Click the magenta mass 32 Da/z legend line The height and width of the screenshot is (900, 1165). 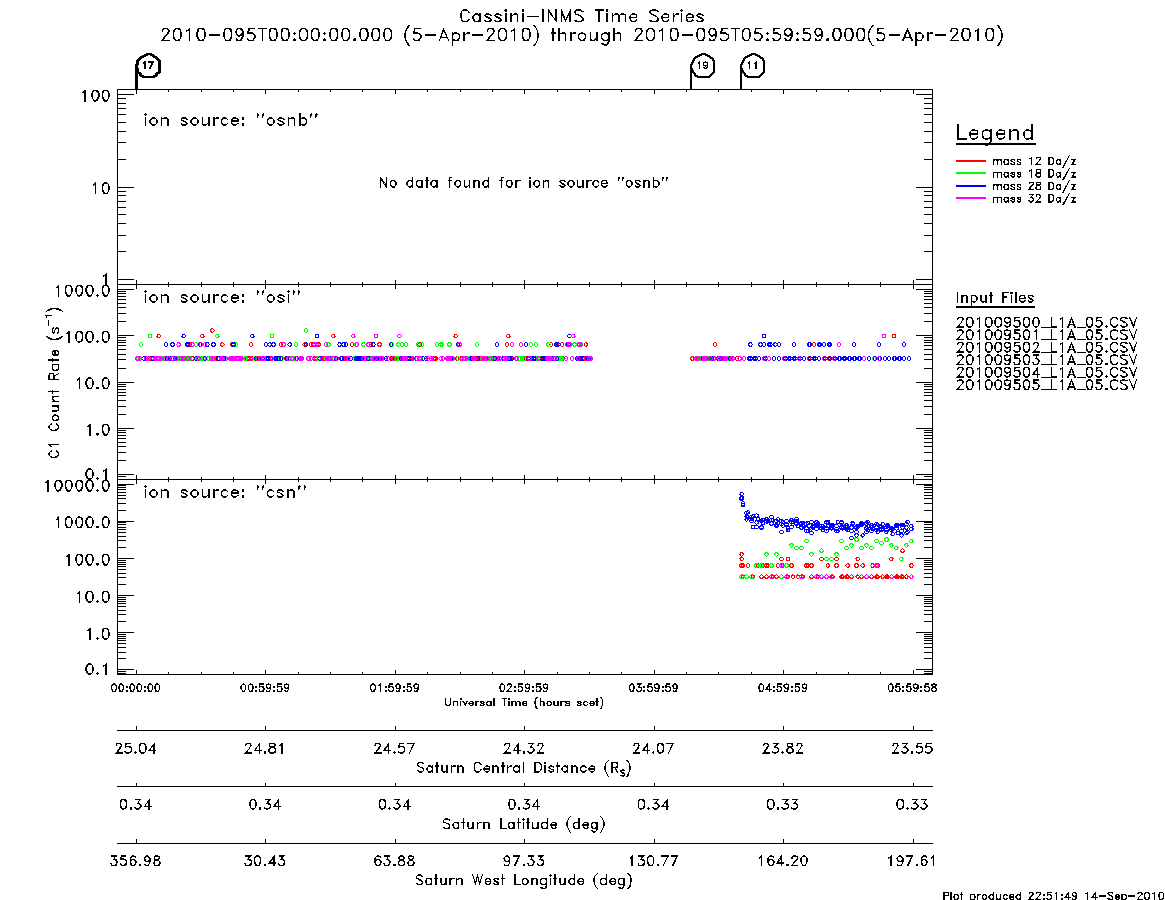[x=970, y=199]
